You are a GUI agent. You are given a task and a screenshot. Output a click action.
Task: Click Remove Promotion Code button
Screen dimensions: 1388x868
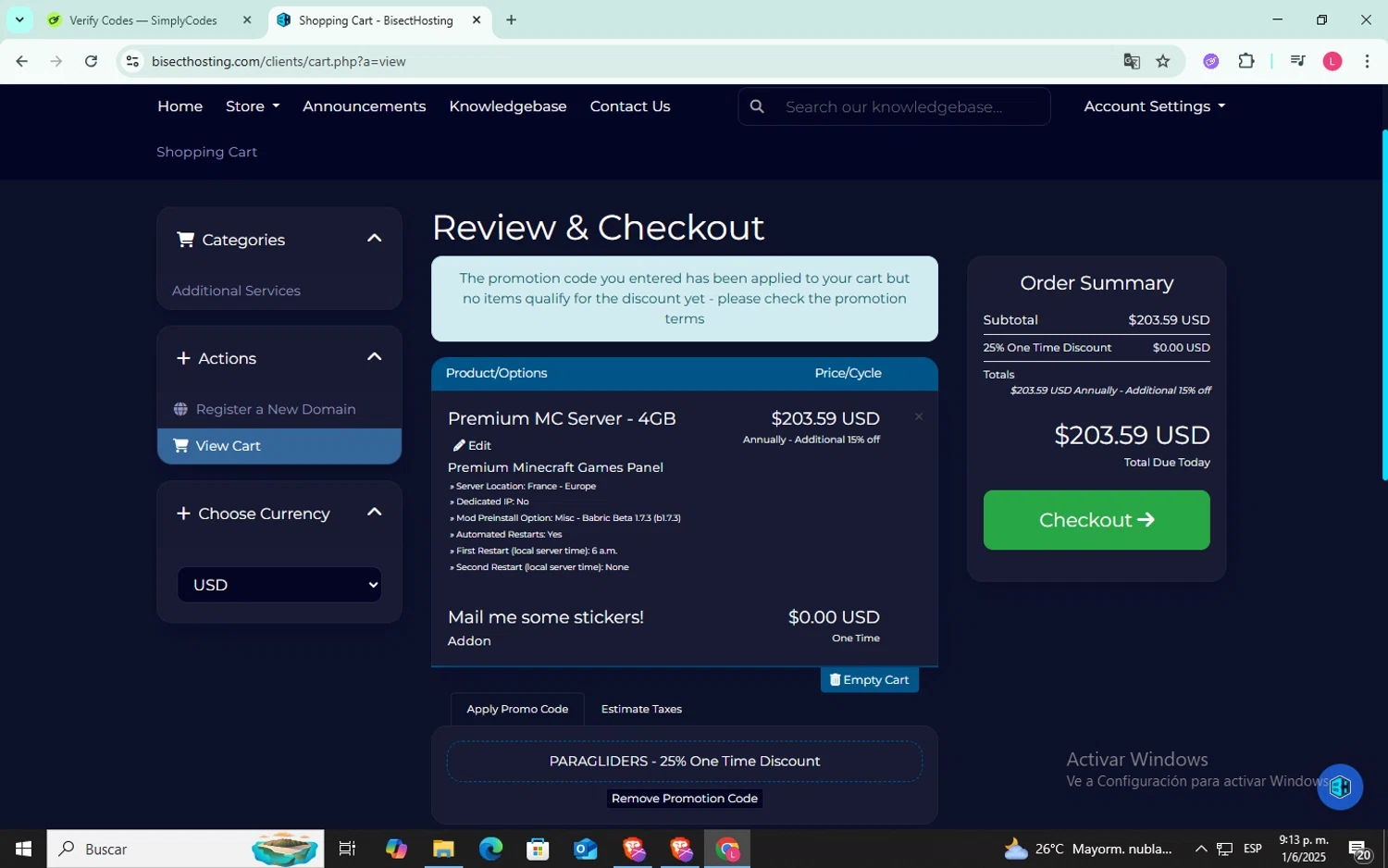[685, 799]
